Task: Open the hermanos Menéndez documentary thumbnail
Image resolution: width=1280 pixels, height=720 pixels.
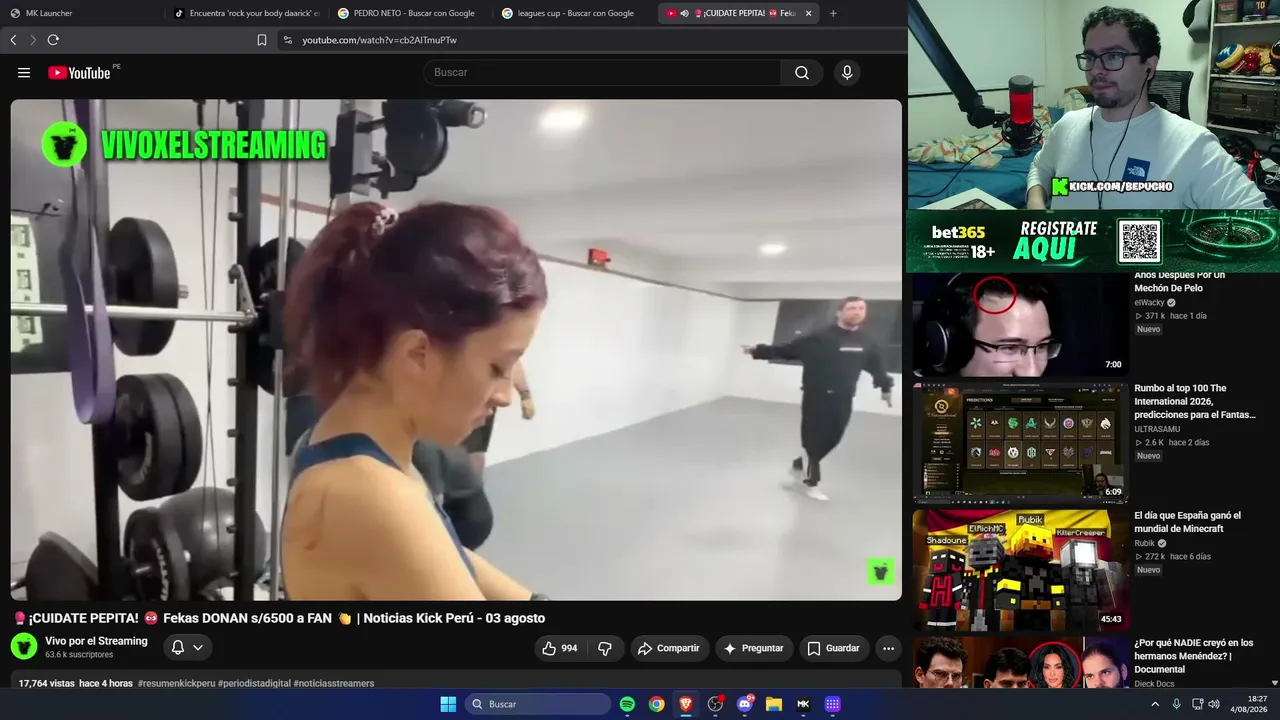Action: tap(1020, 663)
